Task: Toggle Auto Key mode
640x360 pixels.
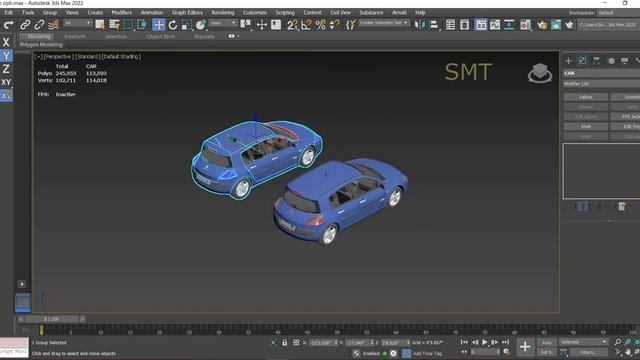Action: pos(547,342)
